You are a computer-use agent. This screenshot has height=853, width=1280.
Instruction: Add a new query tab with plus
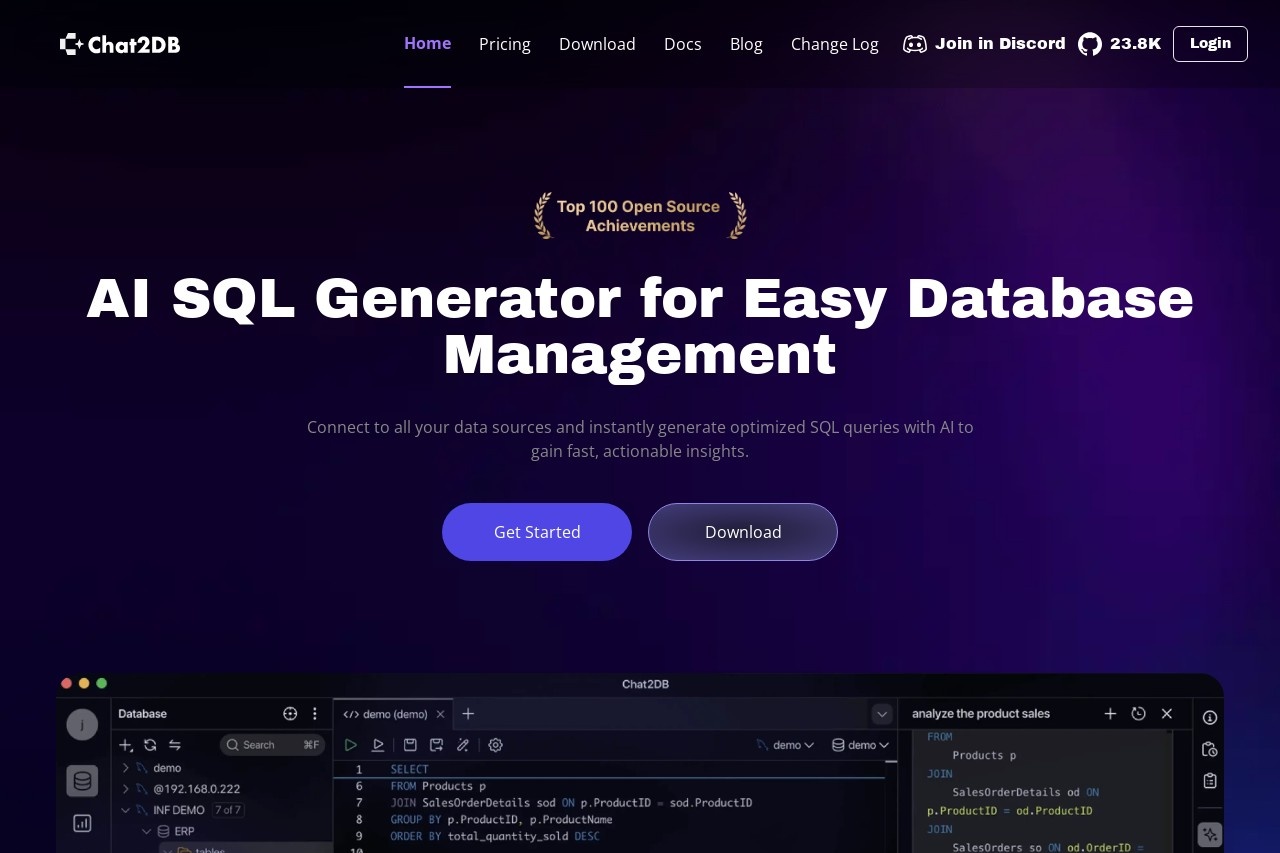(468, 714)
